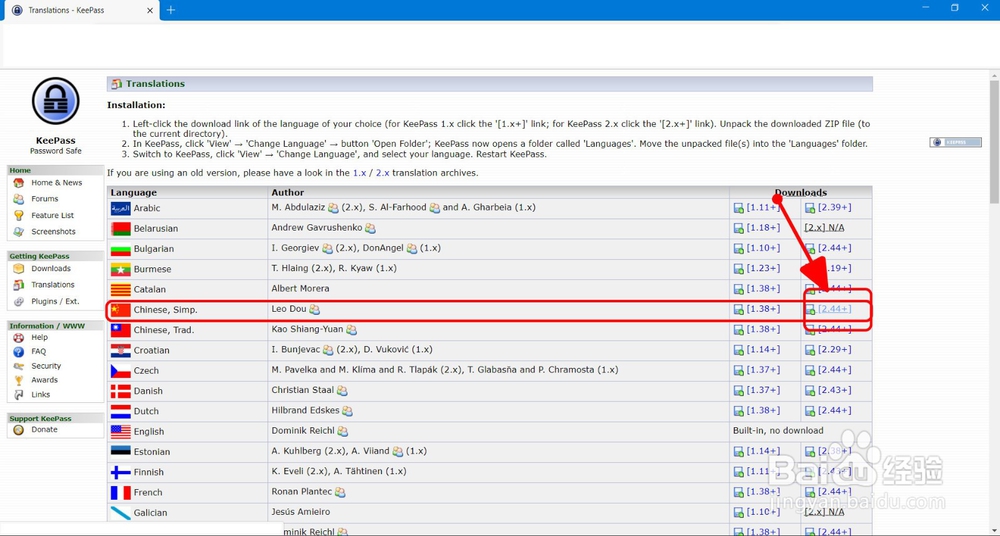This screenshot has height=536, width=1000.
Task: Download Catalan 1.38+ translation
Action: (x=763, y=289)
